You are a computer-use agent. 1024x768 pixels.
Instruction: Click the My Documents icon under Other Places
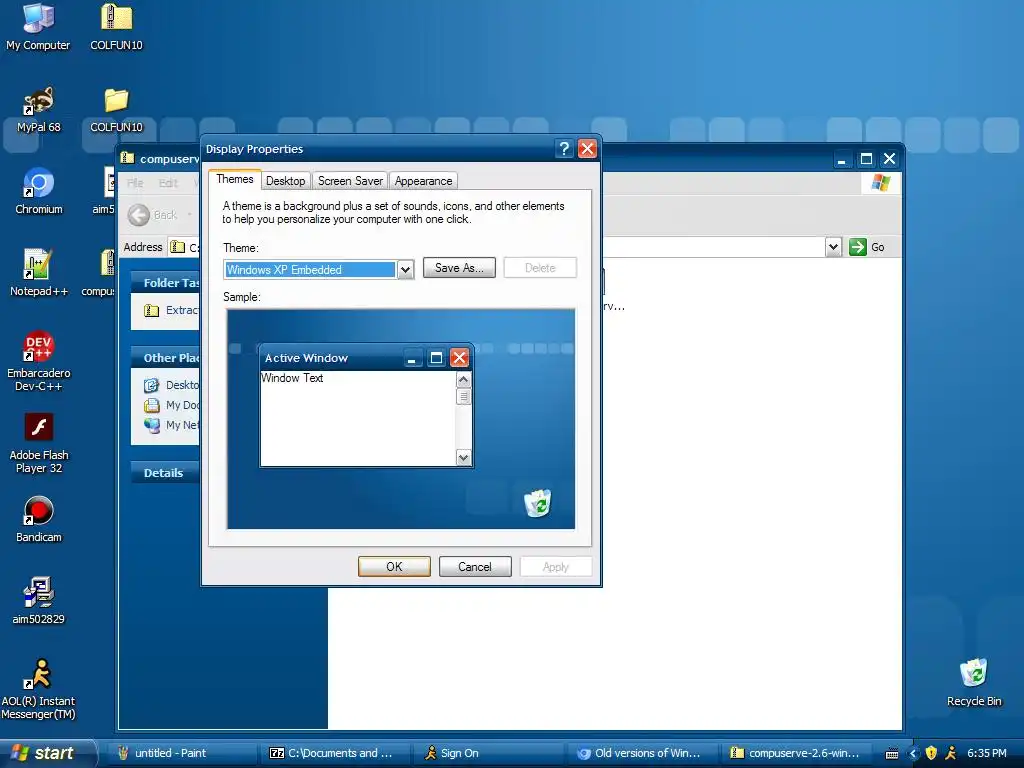click(x=152, y=406)
